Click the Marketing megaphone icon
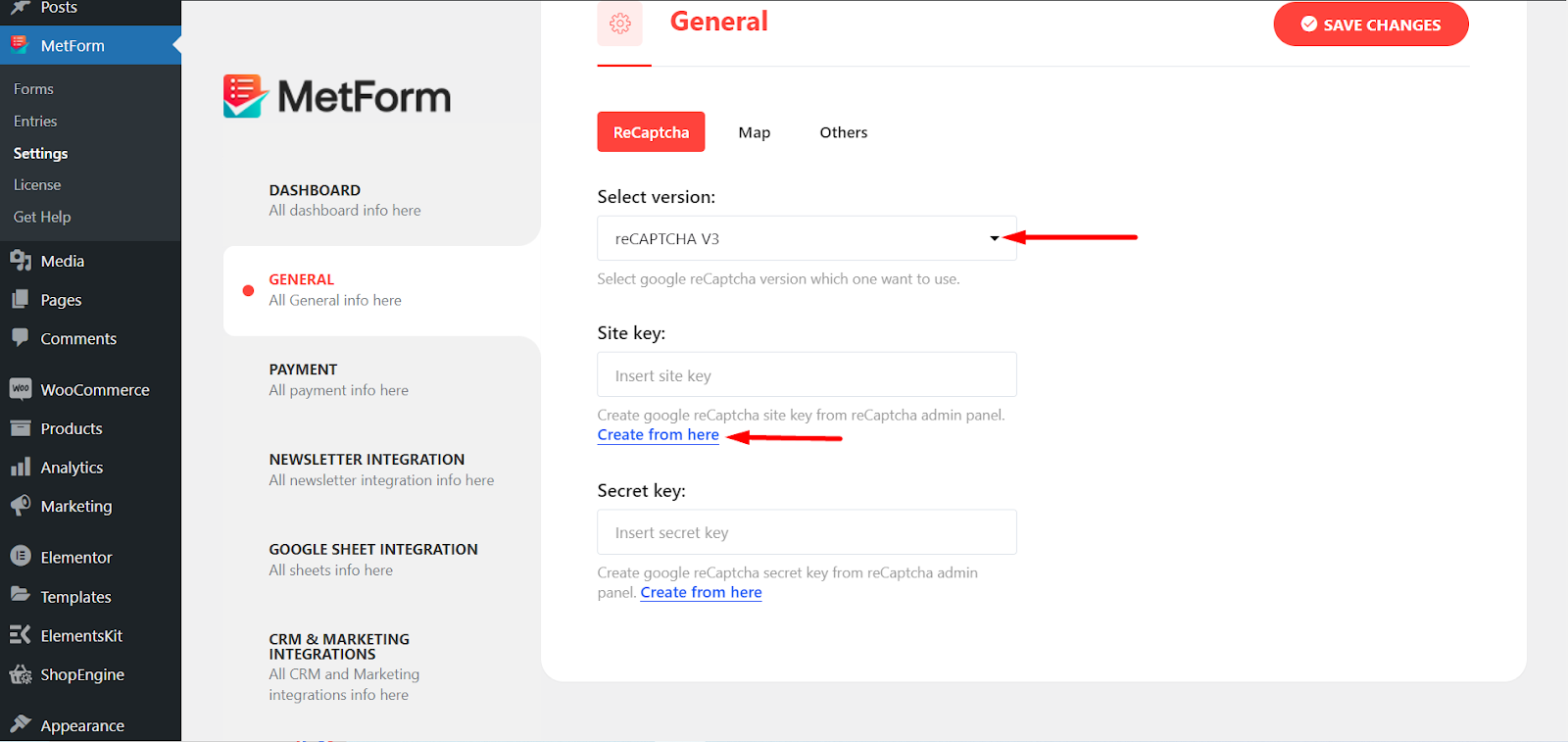Viewport: 1568px width, 742px height. [x=21, y=506]
